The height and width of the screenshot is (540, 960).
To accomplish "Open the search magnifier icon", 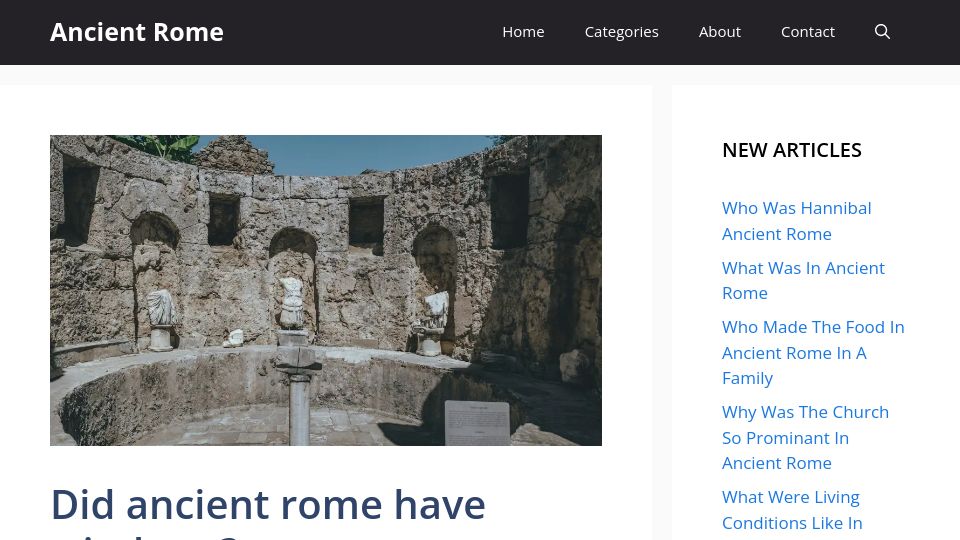I will click(x=882, y=32).
